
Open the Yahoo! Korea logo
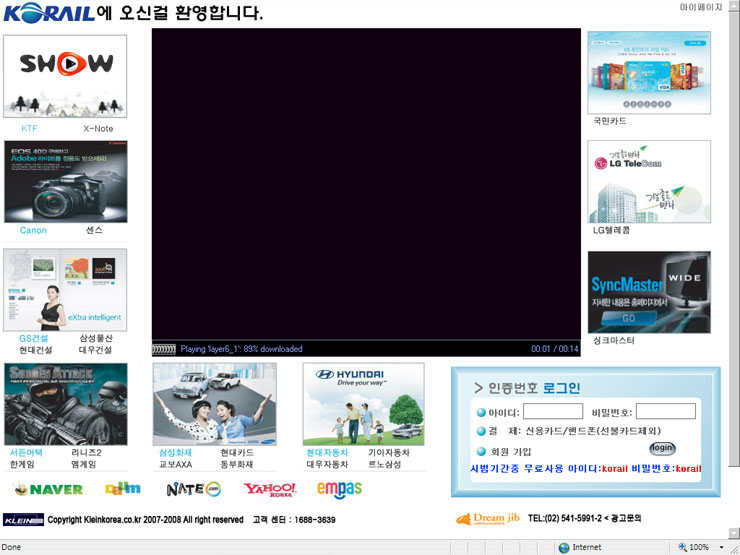269,489
